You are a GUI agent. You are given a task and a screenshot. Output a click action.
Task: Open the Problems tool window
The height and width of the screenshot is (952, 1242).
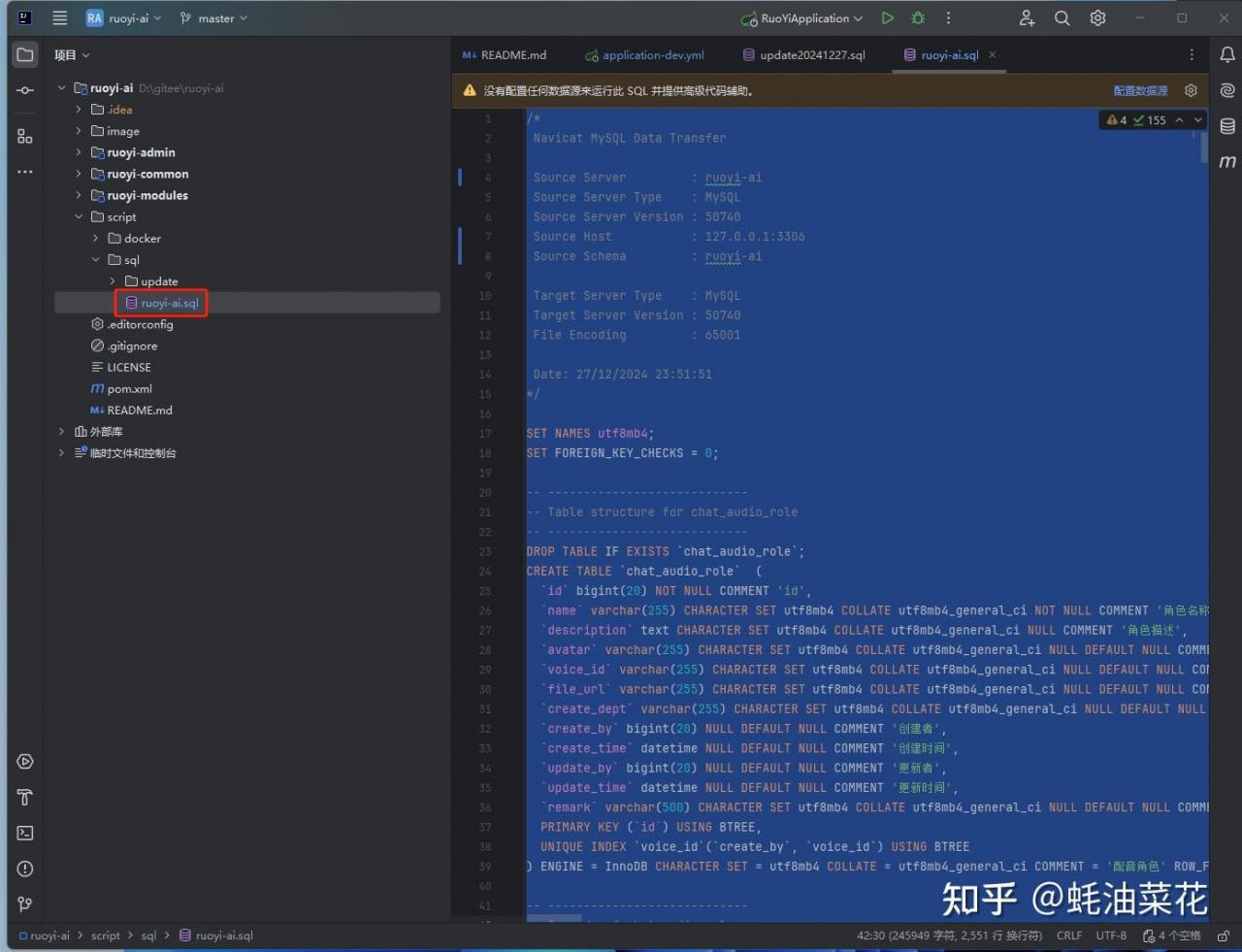(25, 869)
